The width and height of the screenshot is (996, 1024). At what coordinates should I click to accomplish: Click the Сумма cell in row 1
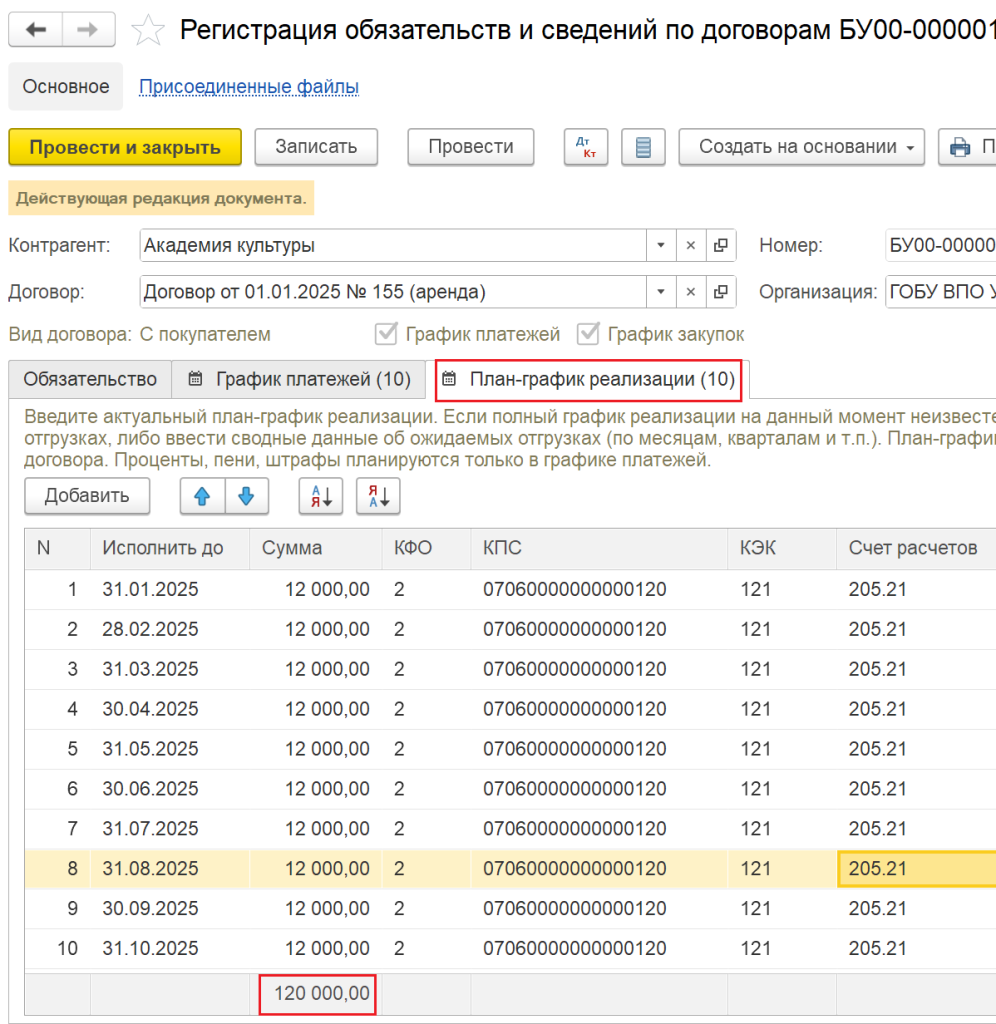point(316,590)
